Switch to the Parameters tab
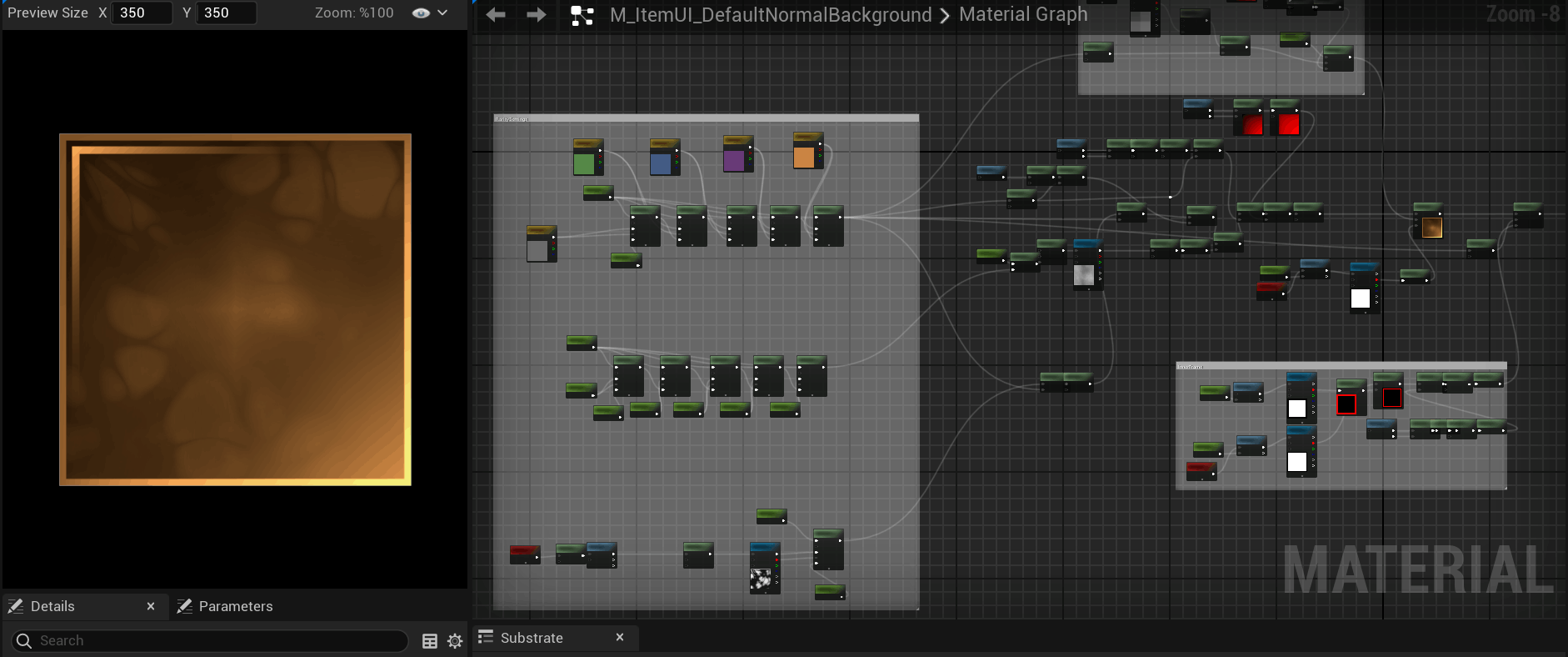Screen dimensions: 1568x657 235,606
